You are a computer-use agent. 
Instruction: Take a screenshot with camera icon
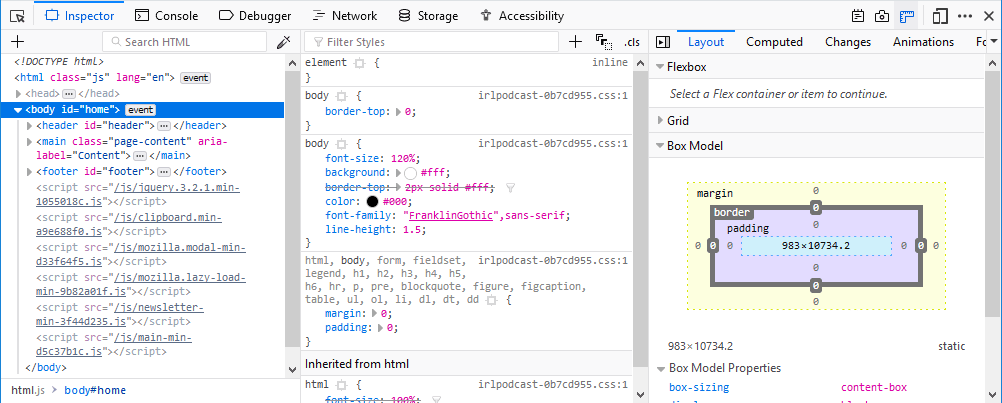tap(882, 16)
